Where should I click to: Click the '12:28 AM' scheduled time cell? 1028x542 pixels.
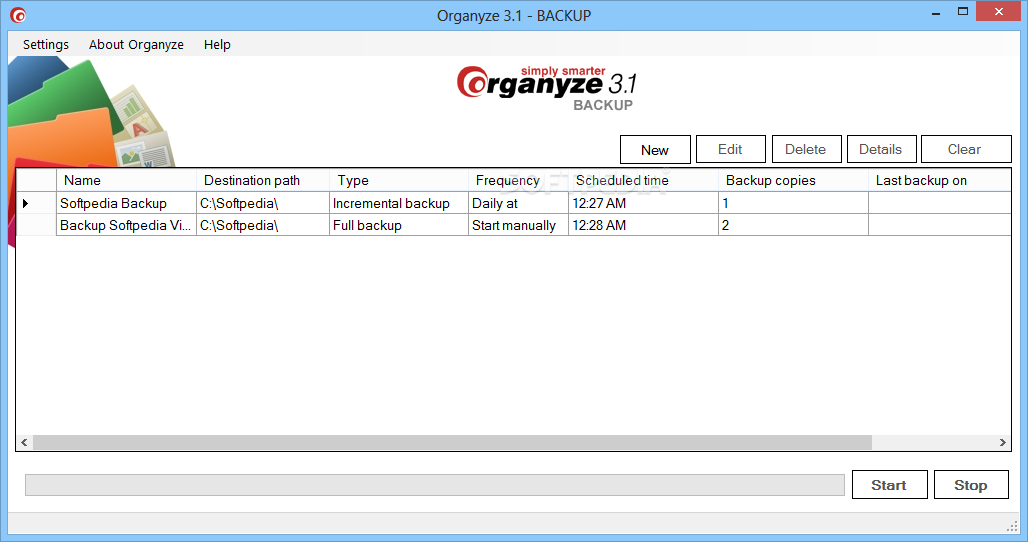tap(643, 225)
